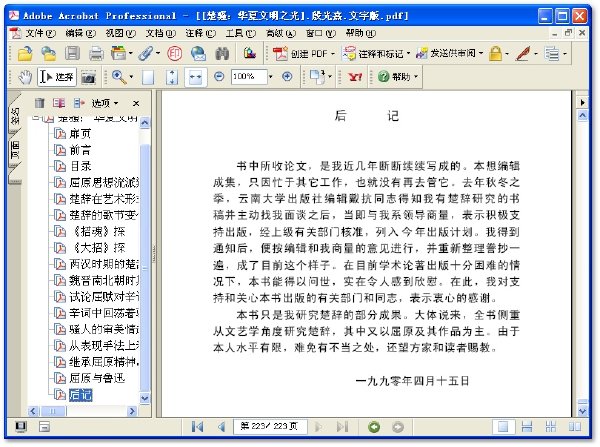Select facing pages layout icon
600x447 pixels.
point(574,426)
